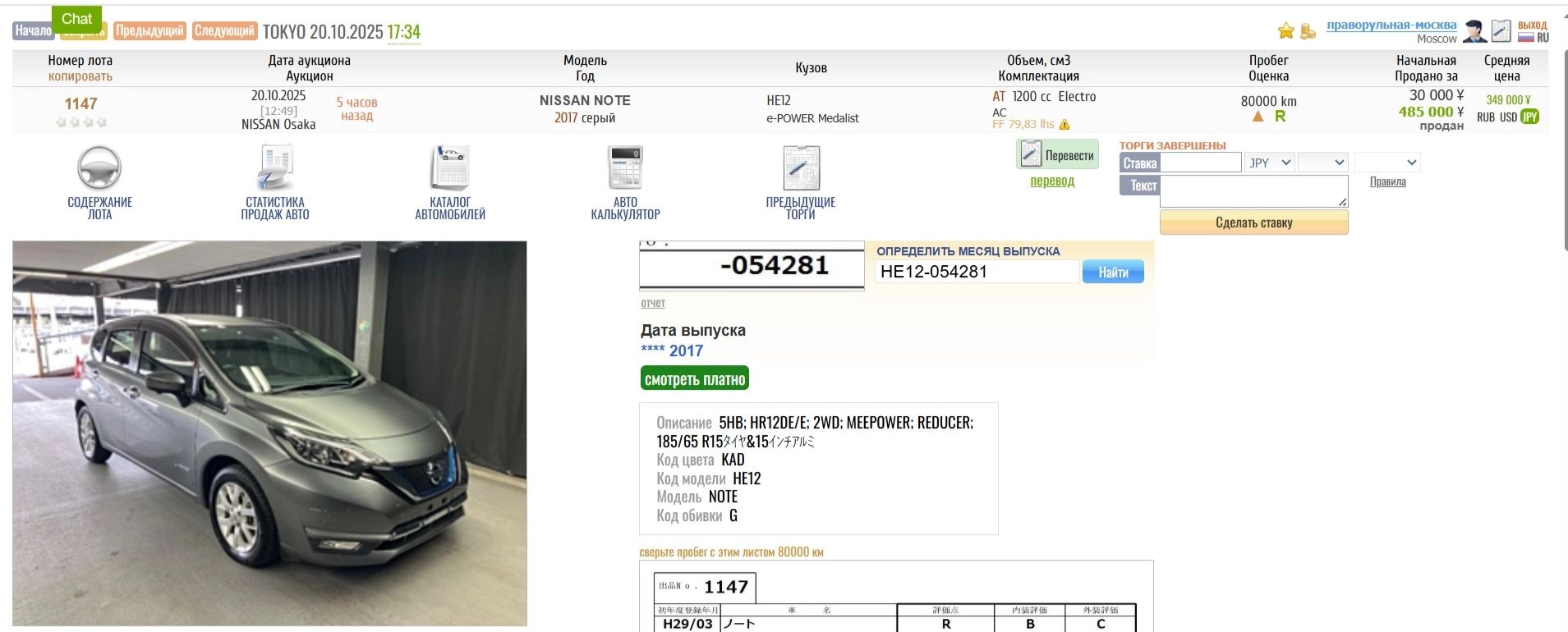Click the Nissan Note car photo

coord(269,433)
